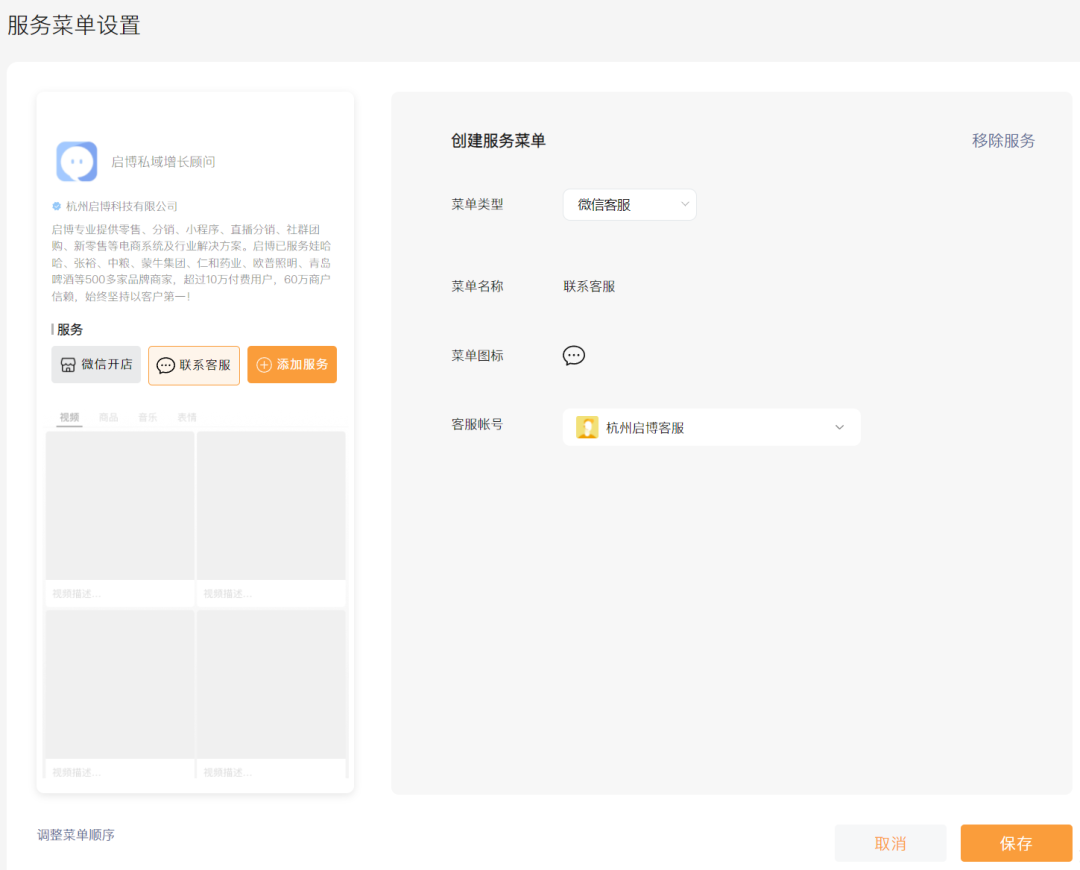Click the blue verified badge beside company name
1080x870 pixels.
[x=56, y=206]
